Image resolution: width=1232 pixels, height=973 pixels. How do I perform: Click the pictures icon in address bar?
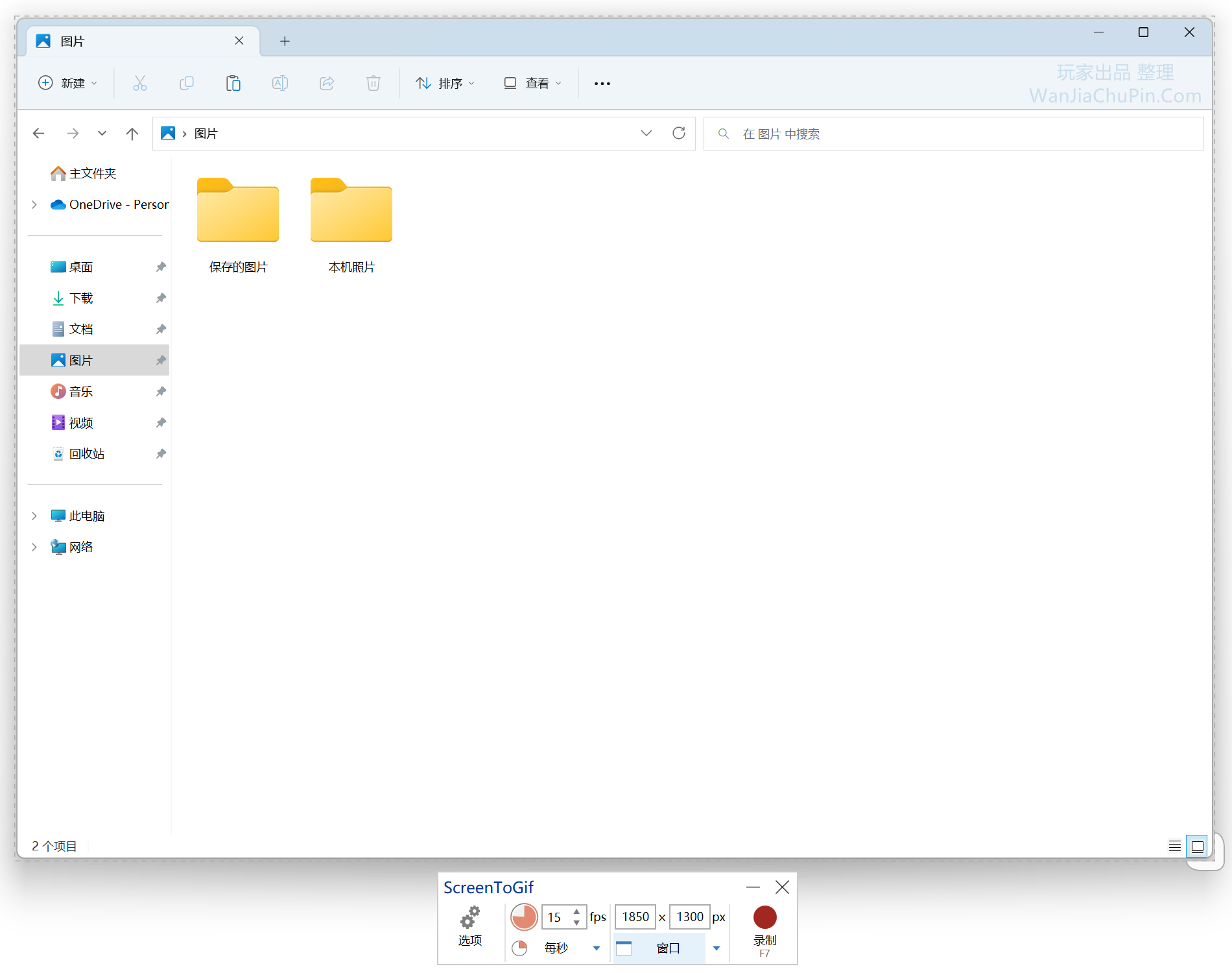[168, 133]
